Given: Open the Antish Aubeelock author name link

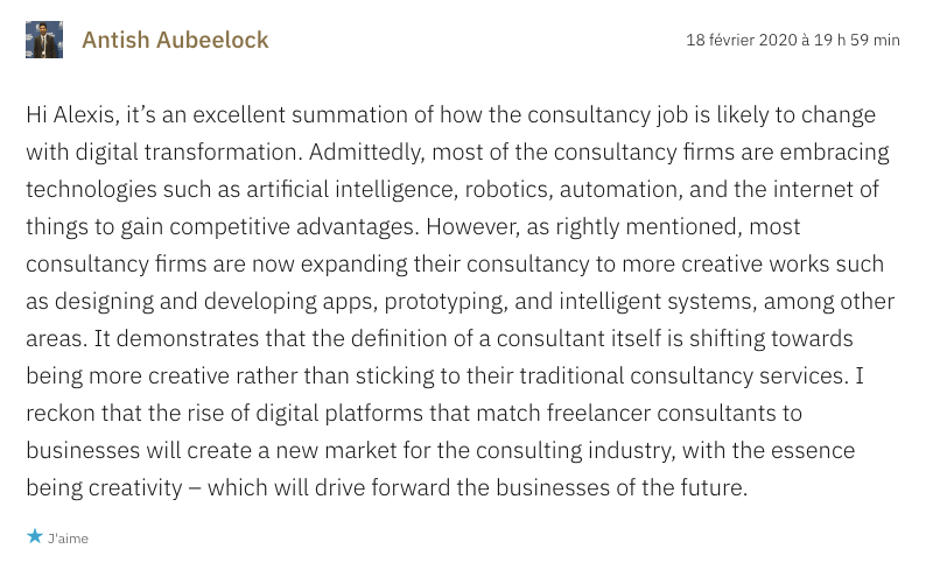Looking at the screenshot, I should tap(175, 40).
